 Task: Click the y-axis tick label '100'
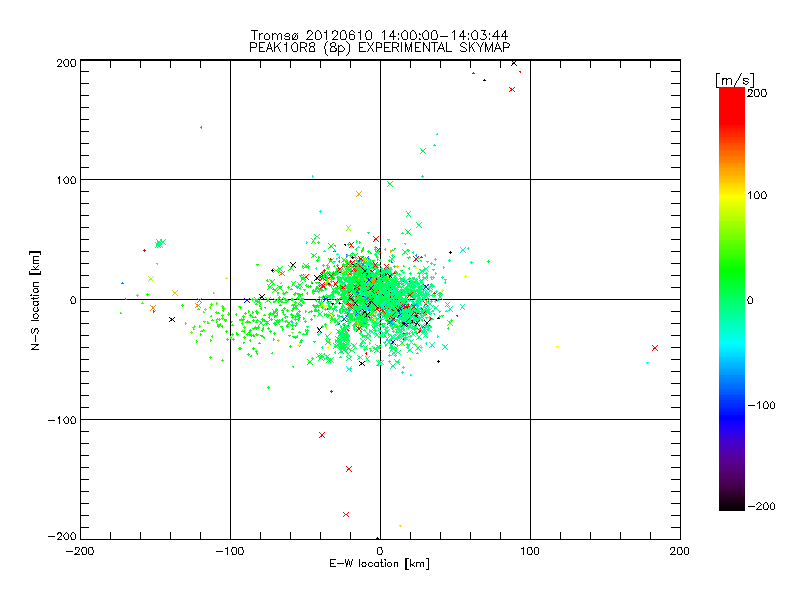coord(66,181)
